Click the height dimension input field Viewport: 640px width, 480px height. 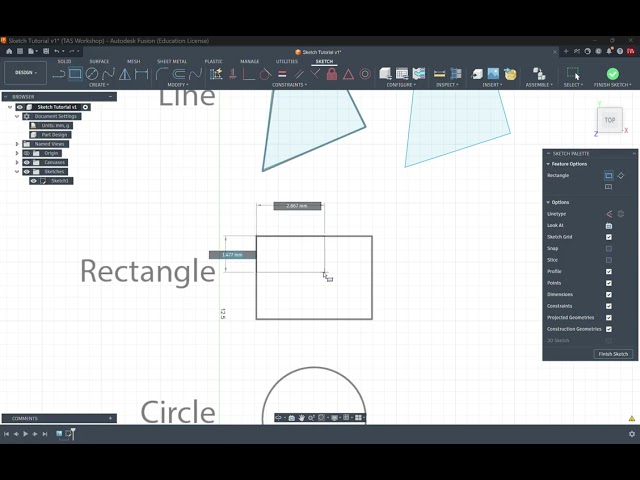coord(232,255)
